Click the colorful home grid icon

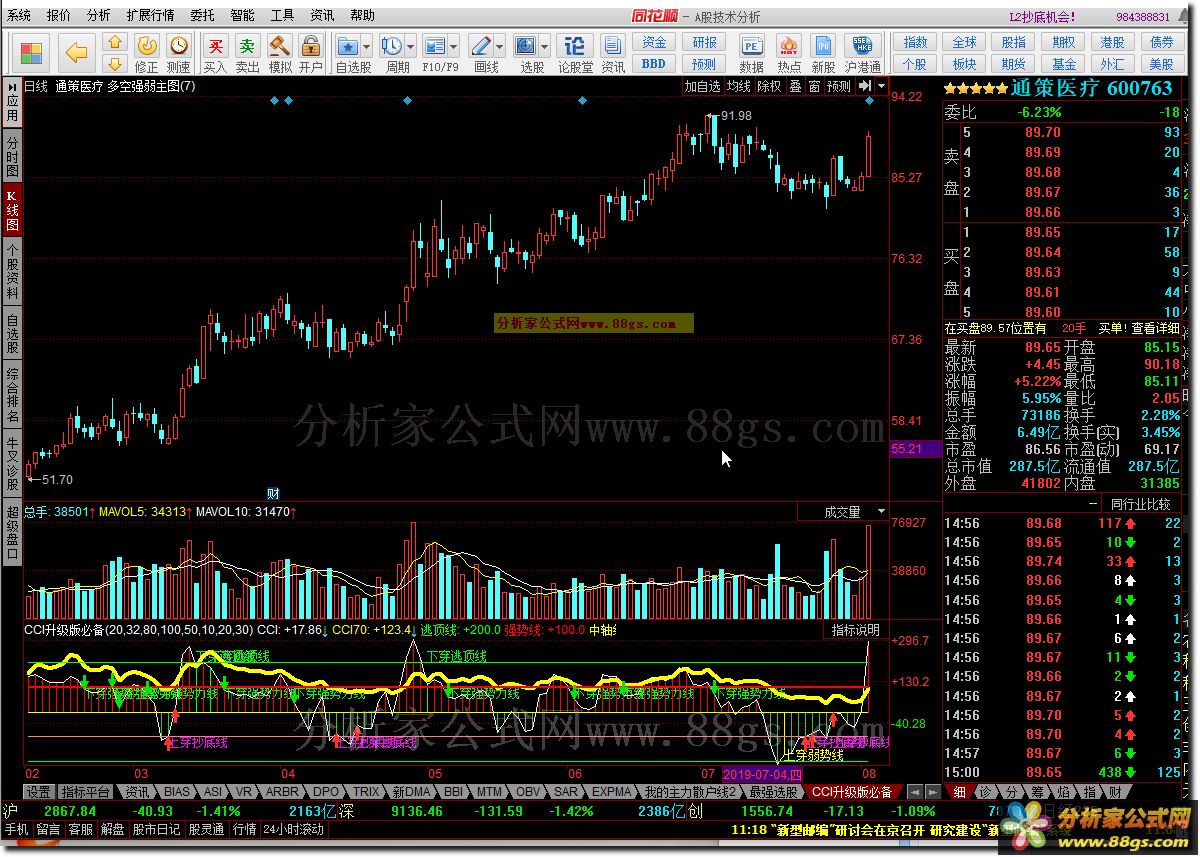click(x=32, y=51)
